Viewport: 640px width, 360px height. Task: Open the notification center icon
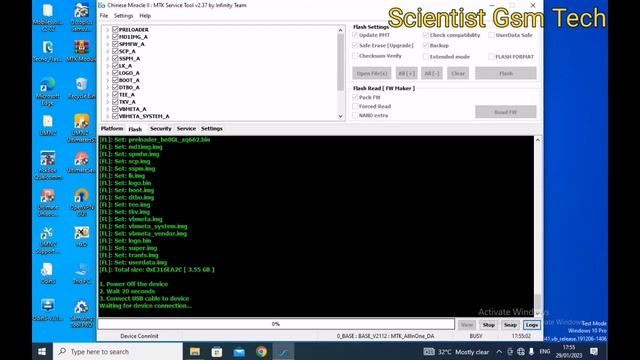tap(594, 351)
